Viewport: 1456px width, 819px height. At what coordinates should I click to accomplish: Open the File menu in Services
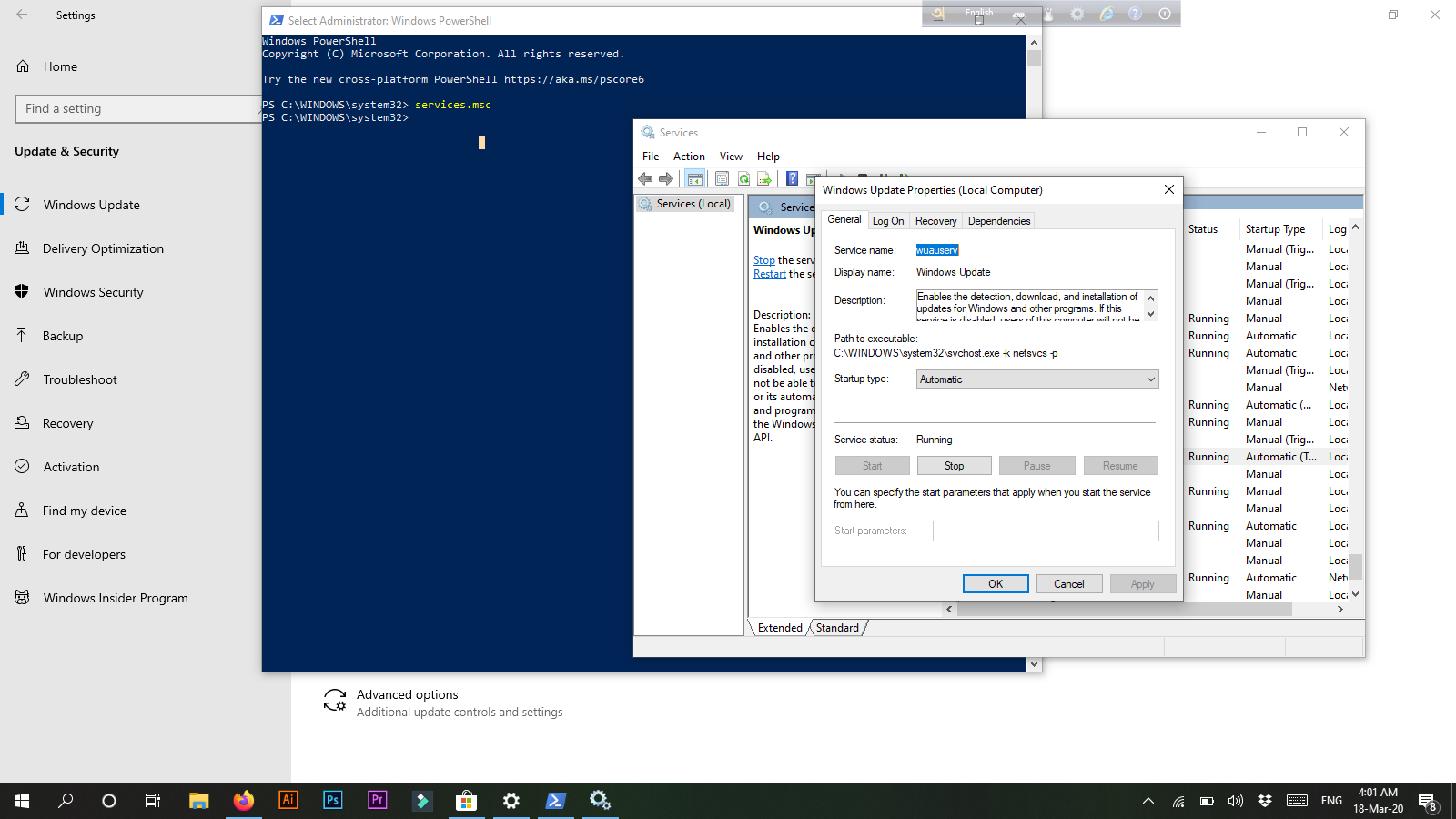[651, 157]
